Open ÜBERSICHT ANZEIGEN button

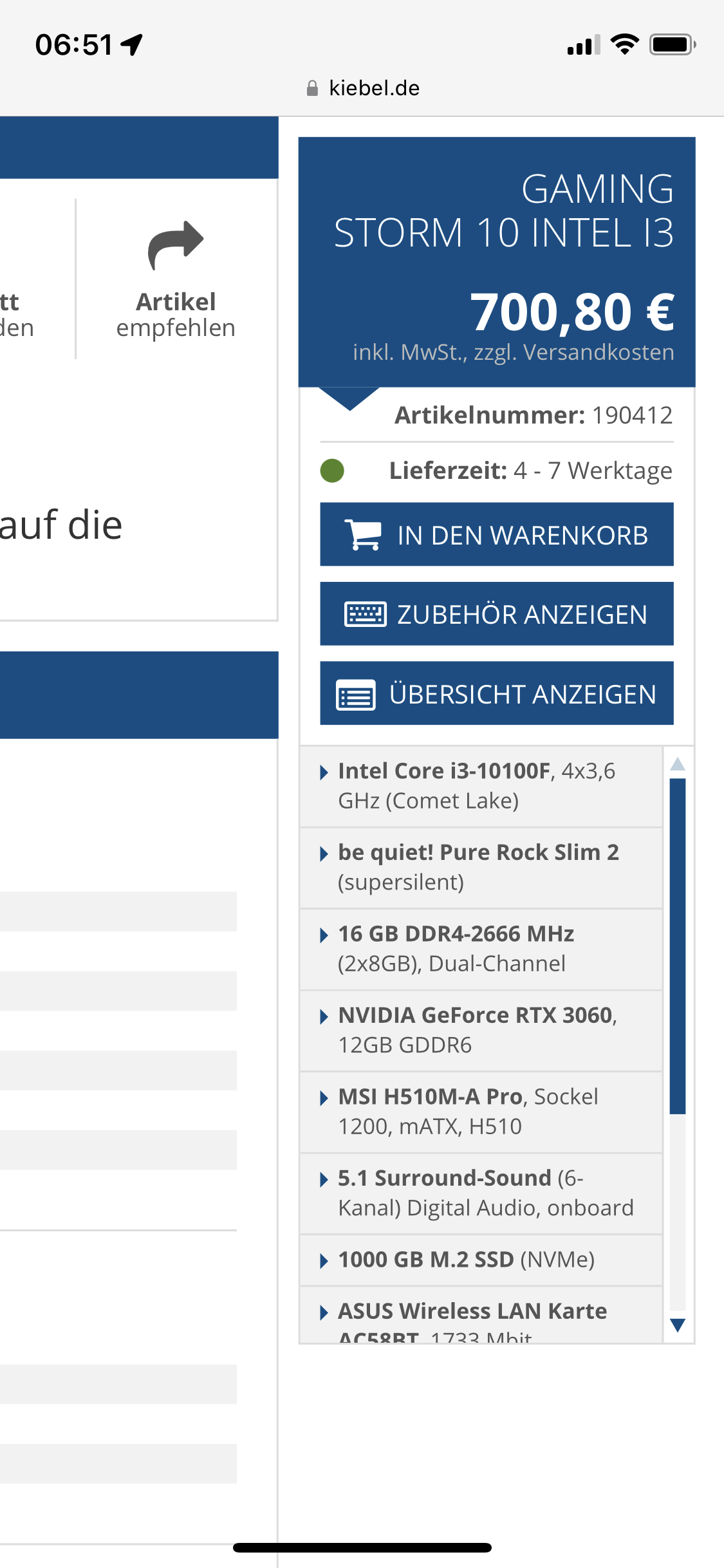[497, 693]
